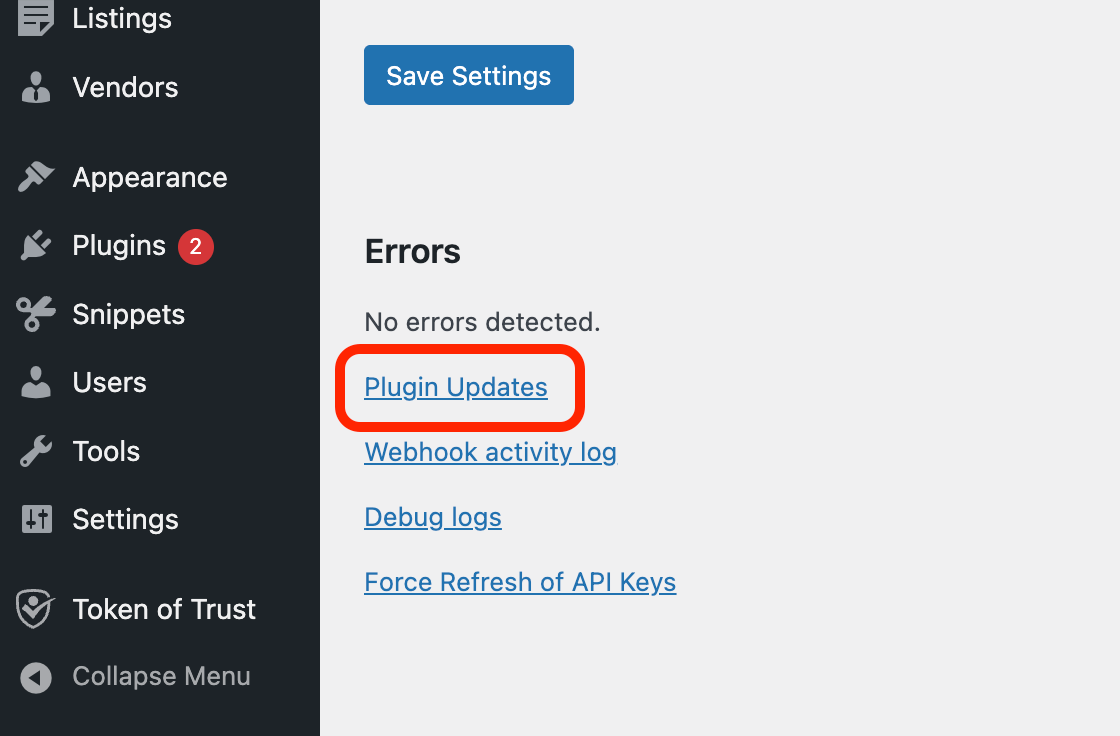
Task: Click the Tools wrench icon
Action: [36, 452]
